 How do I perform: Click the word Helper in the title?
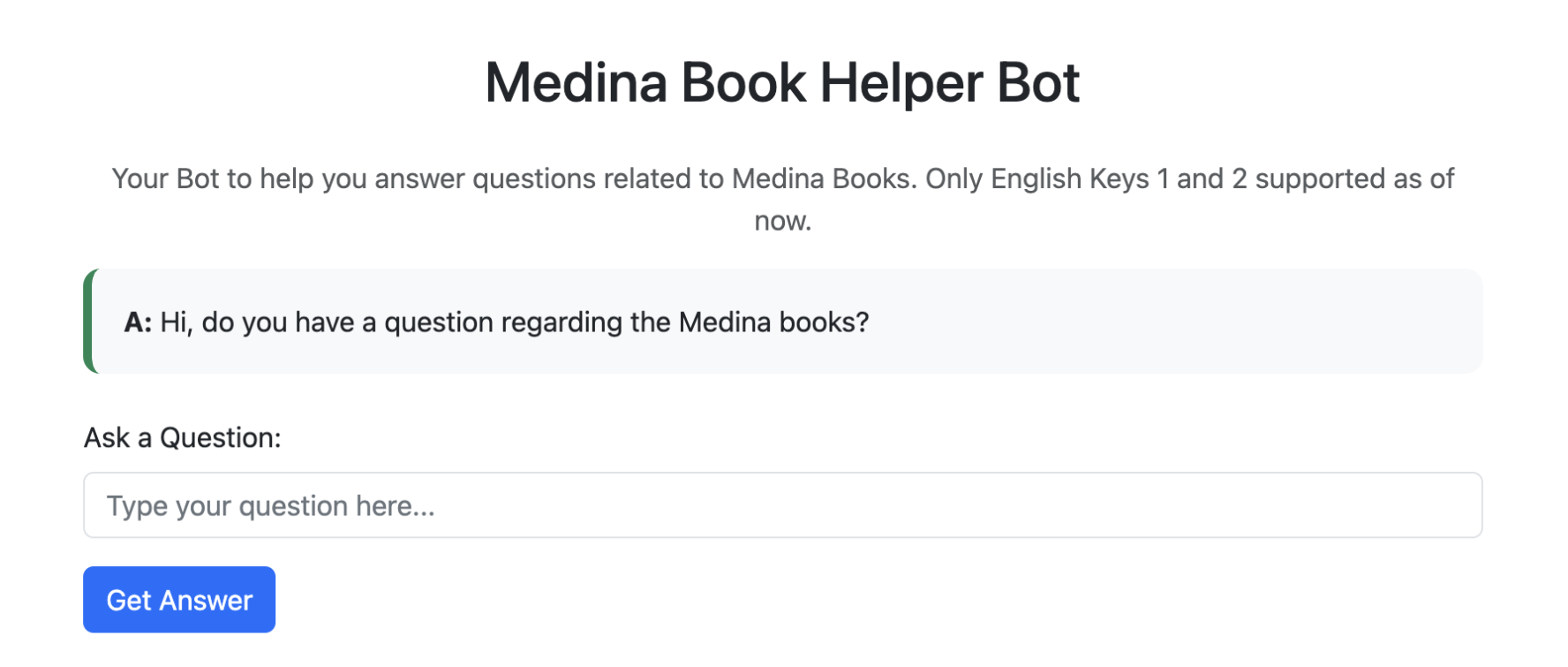tap(901, 83)
